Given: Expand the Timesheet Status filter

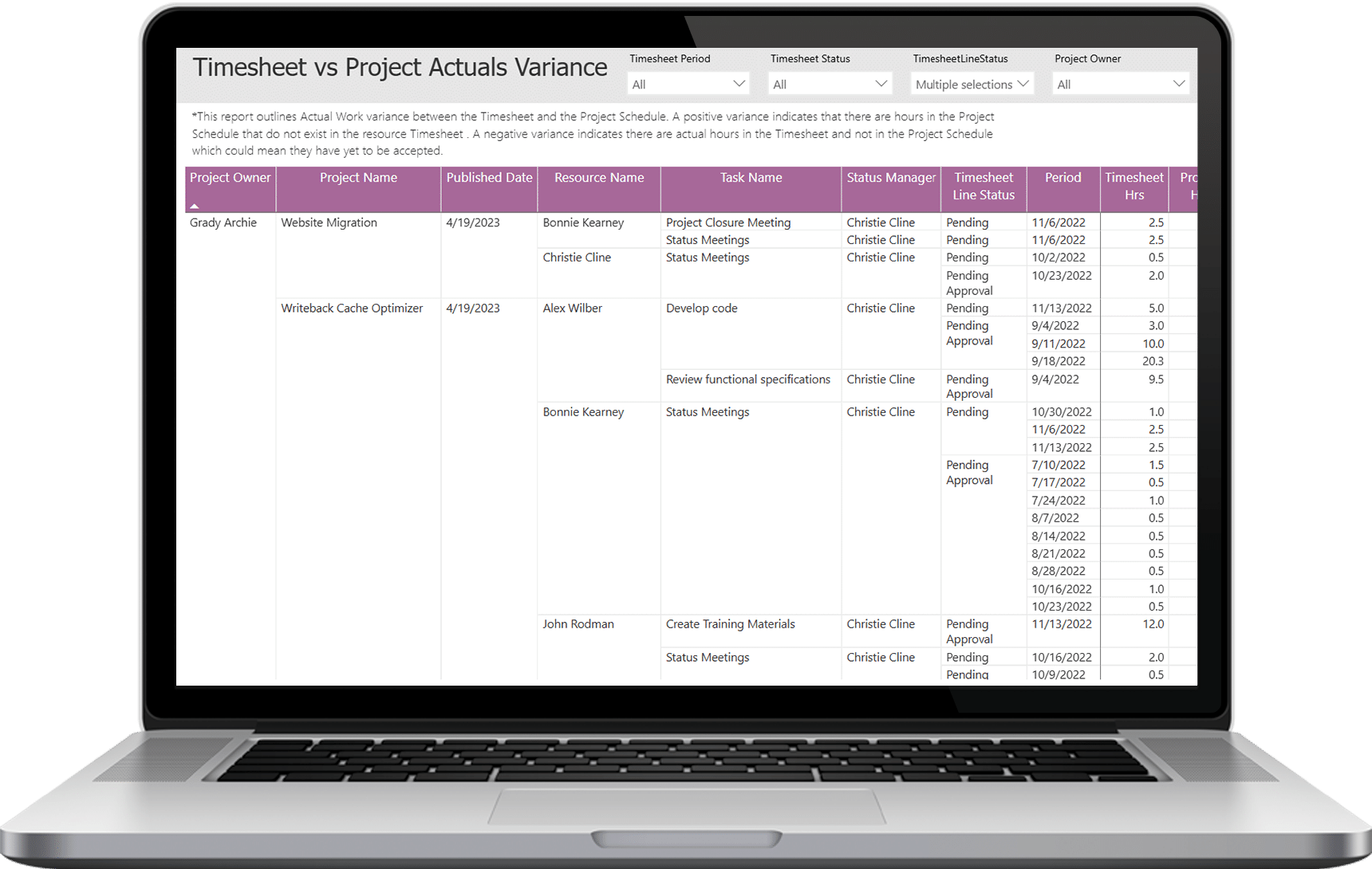Looking at the screenshot, I should click(x=830, y=84).
